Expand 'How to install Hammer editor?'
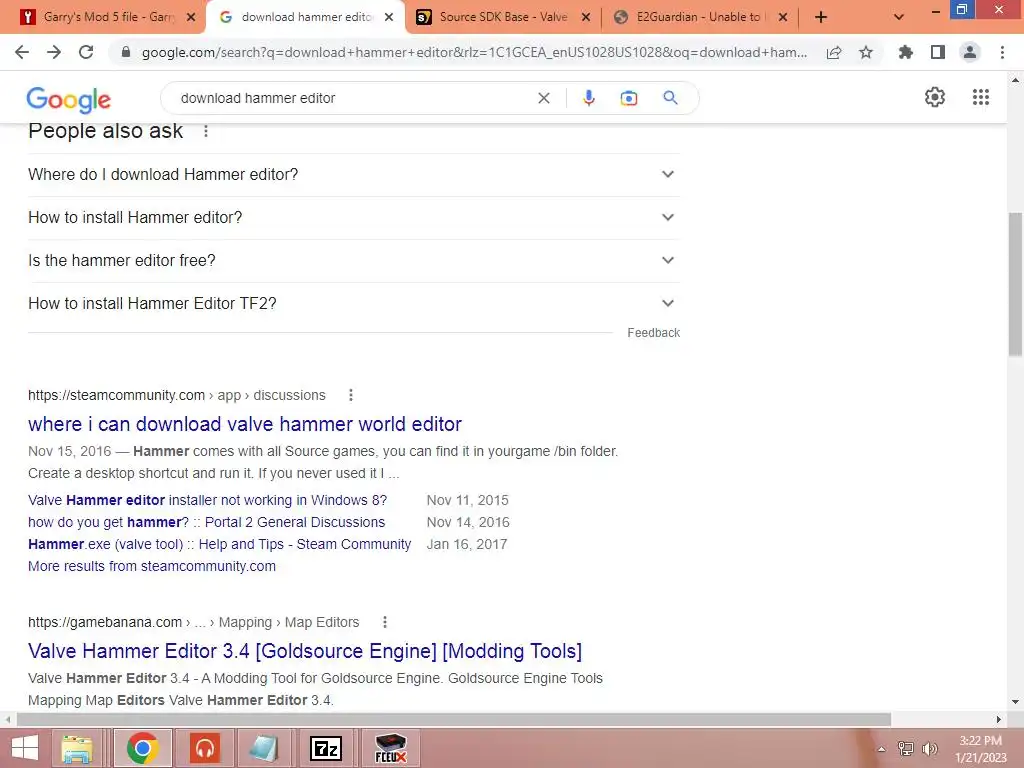This screenshot has width=1024, height=768. [x=354, y=217]
